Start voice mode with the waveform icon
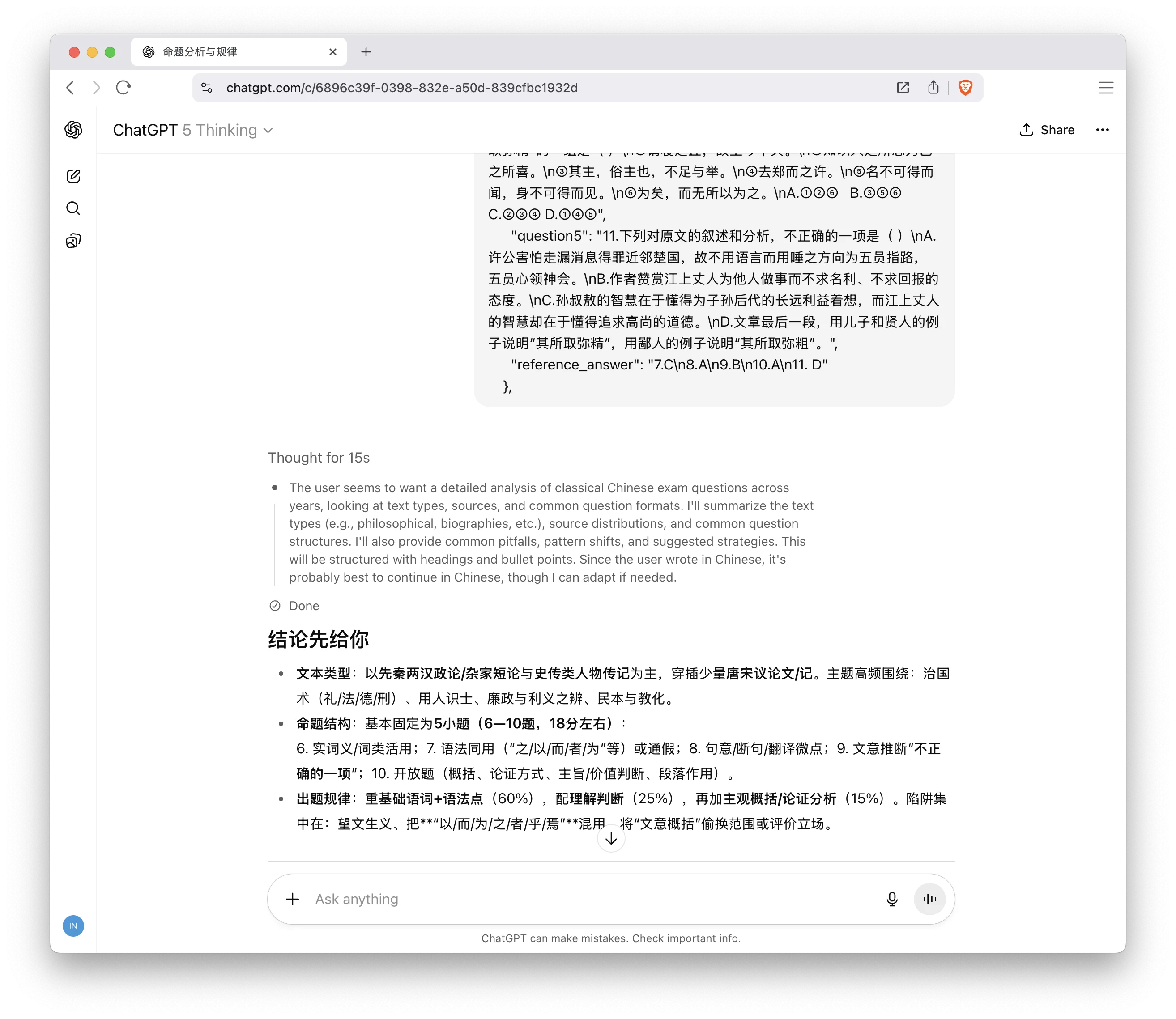 pyautogui.click(x=929, y=899)
